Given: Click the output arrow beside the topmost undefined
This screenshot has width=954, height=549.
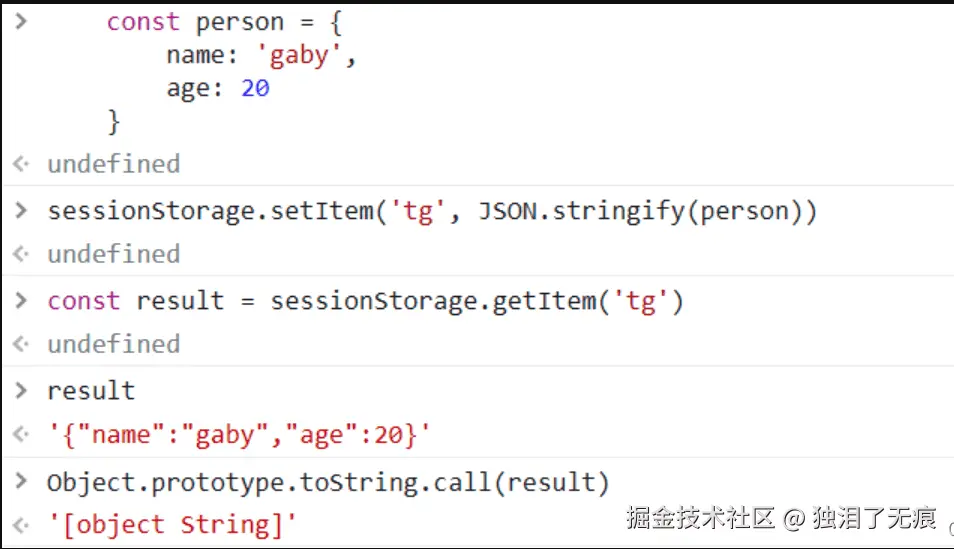Looking at the screenshot, I should [21, 164].
